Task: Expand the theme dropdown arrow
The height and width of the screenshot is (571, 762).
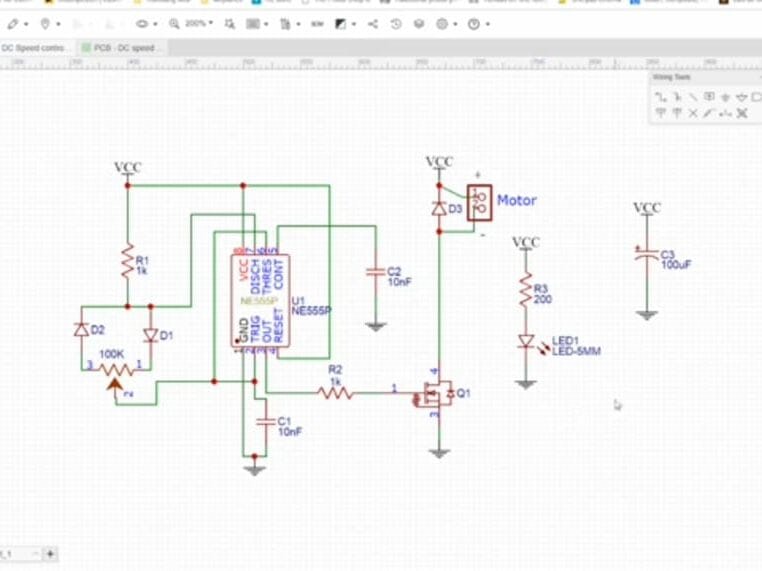Action: click(x=354, y=24)
